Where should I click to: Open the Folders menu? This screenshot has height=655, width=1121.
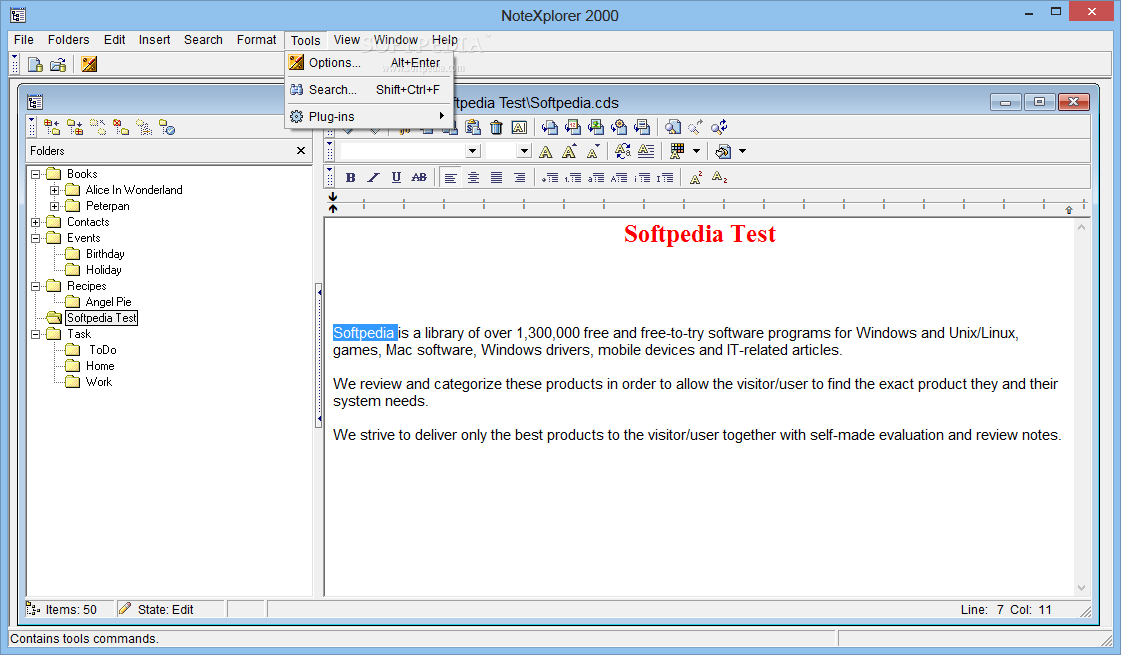[x=69, y=40]
